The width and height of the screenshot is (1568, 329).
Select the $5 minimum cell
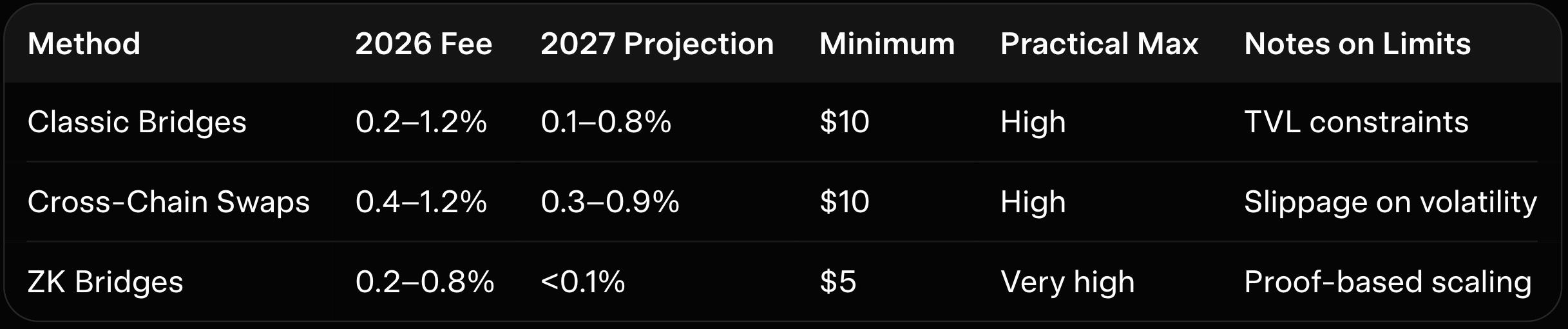tap(837, 282)
